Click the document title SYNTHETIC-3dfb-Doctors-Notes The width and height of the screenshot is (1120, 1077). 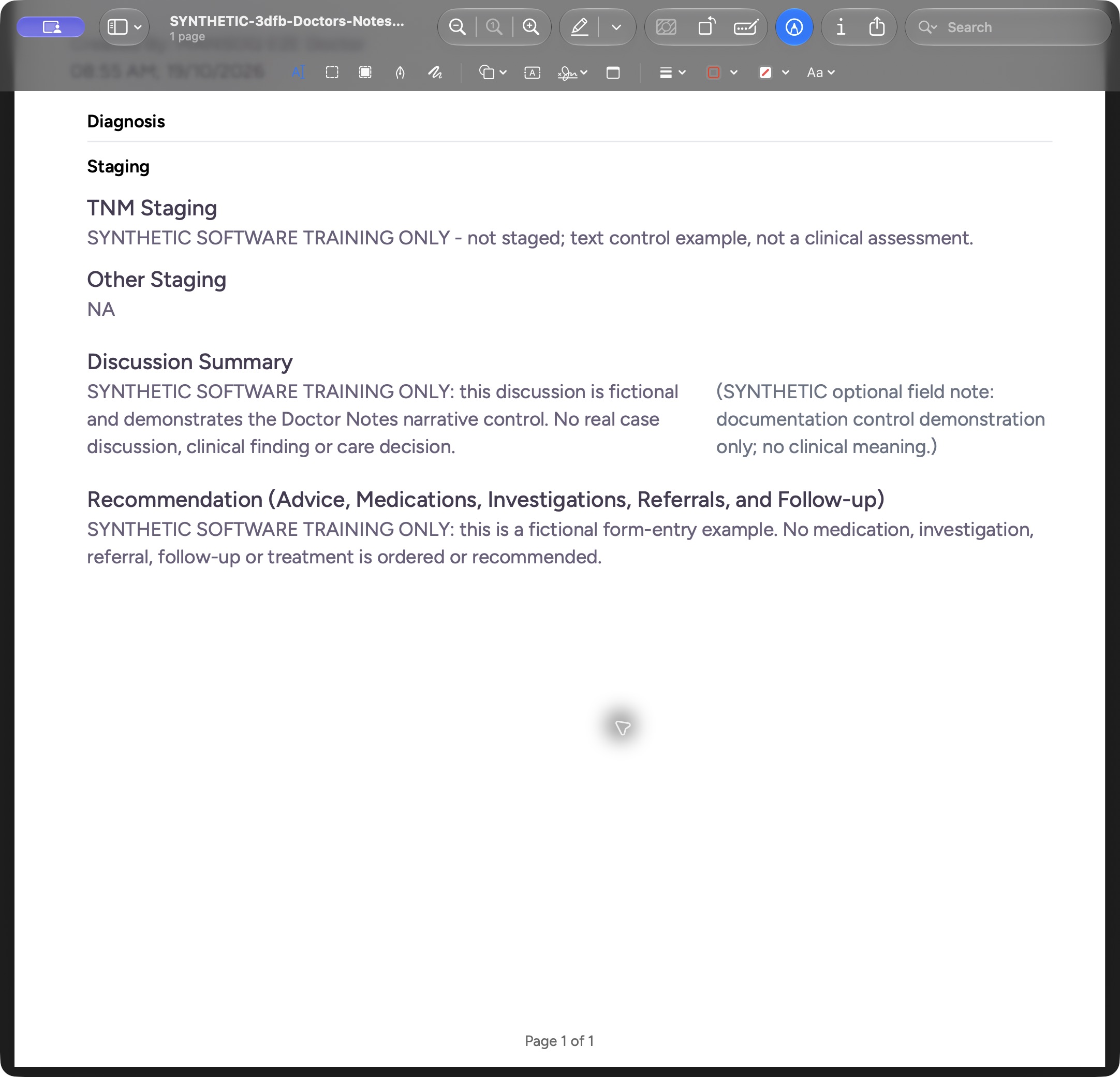pos(287,21)
